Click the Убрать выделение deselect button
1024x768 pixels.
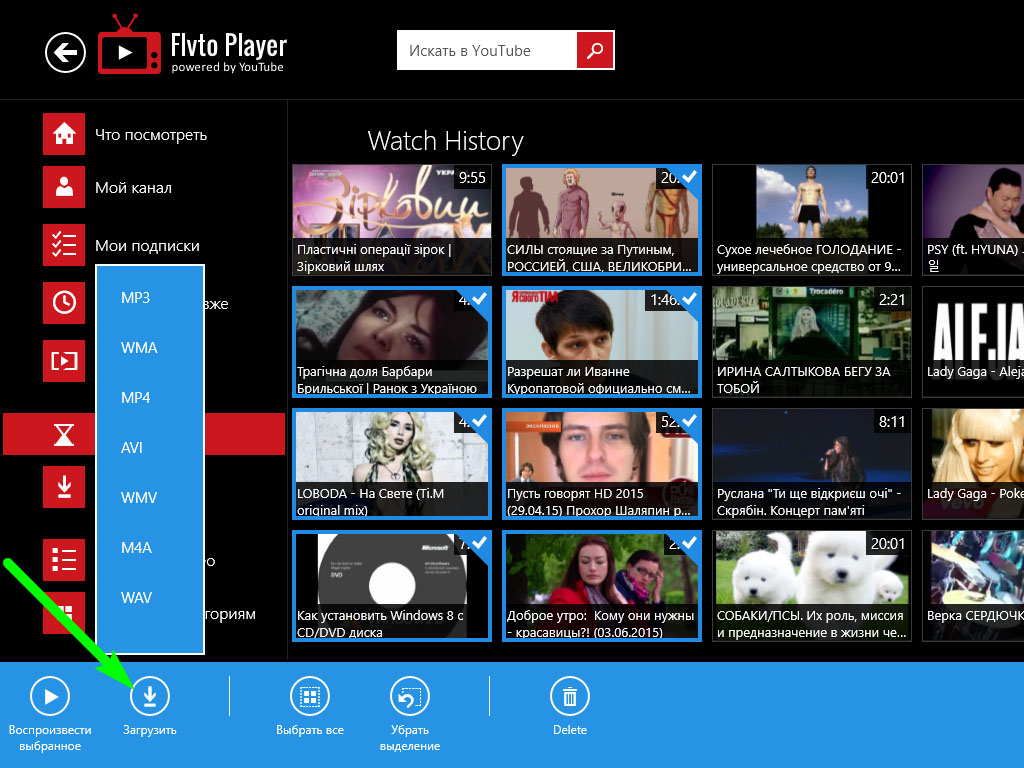tap(409, 713)
